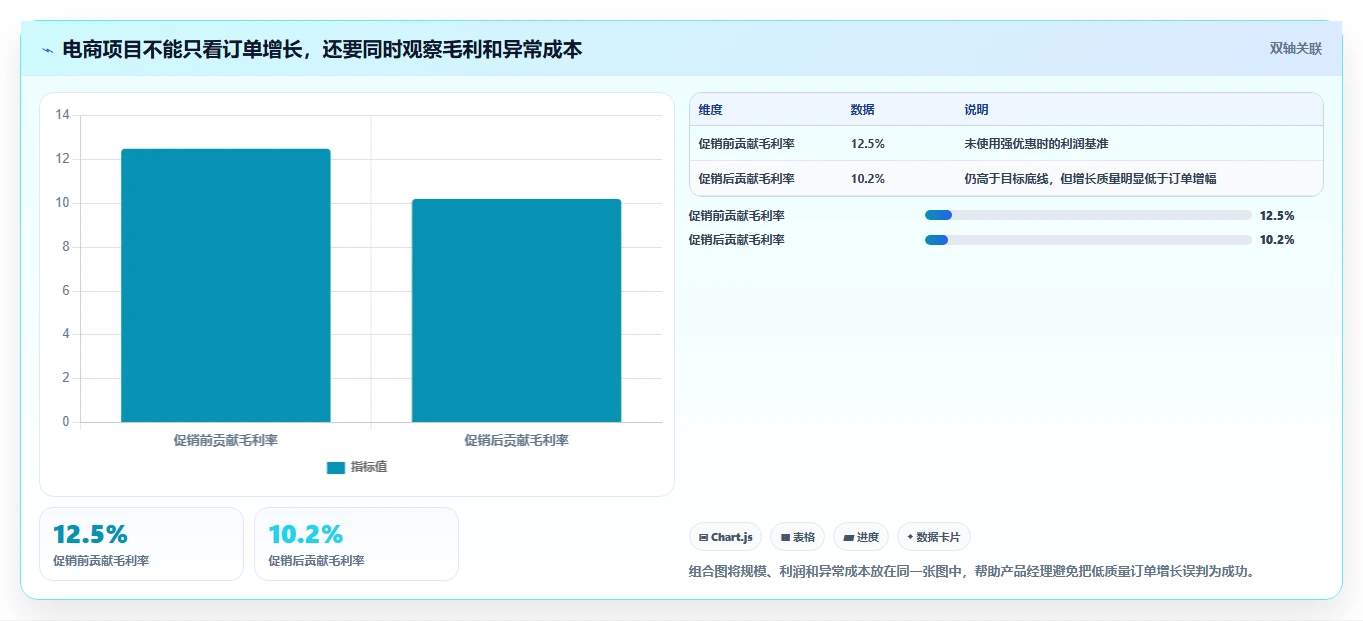Click the 促销后贡献毛利率 chart bar
Screen dimensions: 1363x621
pos(516,311)
